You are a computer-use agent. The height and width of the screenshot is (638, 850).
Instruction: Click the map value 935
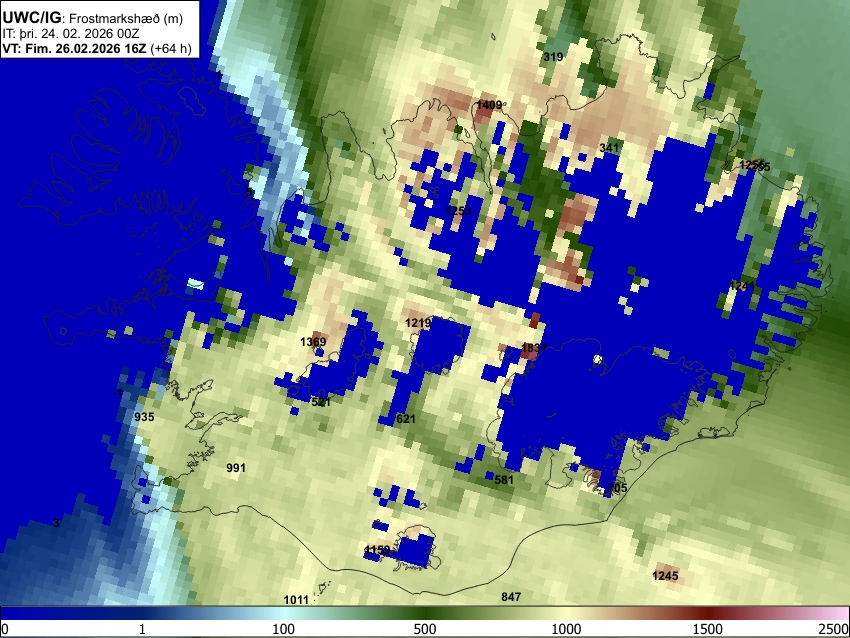click(x=144, y=417)
